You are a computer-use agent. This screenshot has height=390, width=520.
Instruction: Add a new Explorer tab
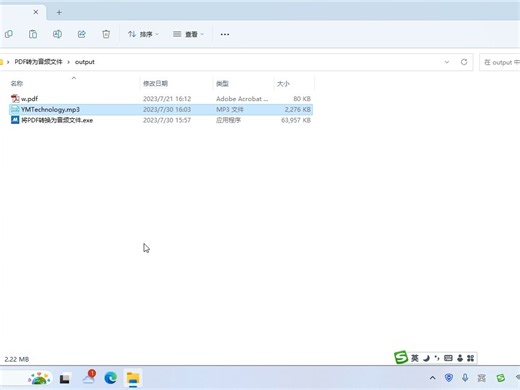59,13
